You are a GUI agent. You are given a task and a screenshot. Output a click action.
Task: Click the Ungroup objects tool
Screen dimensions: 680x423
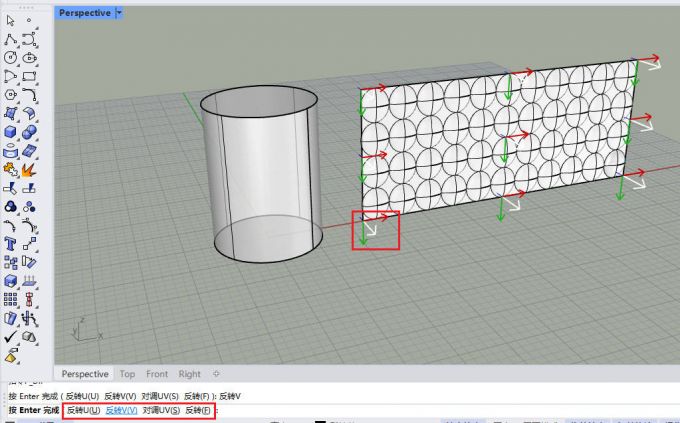click(29, 207)
